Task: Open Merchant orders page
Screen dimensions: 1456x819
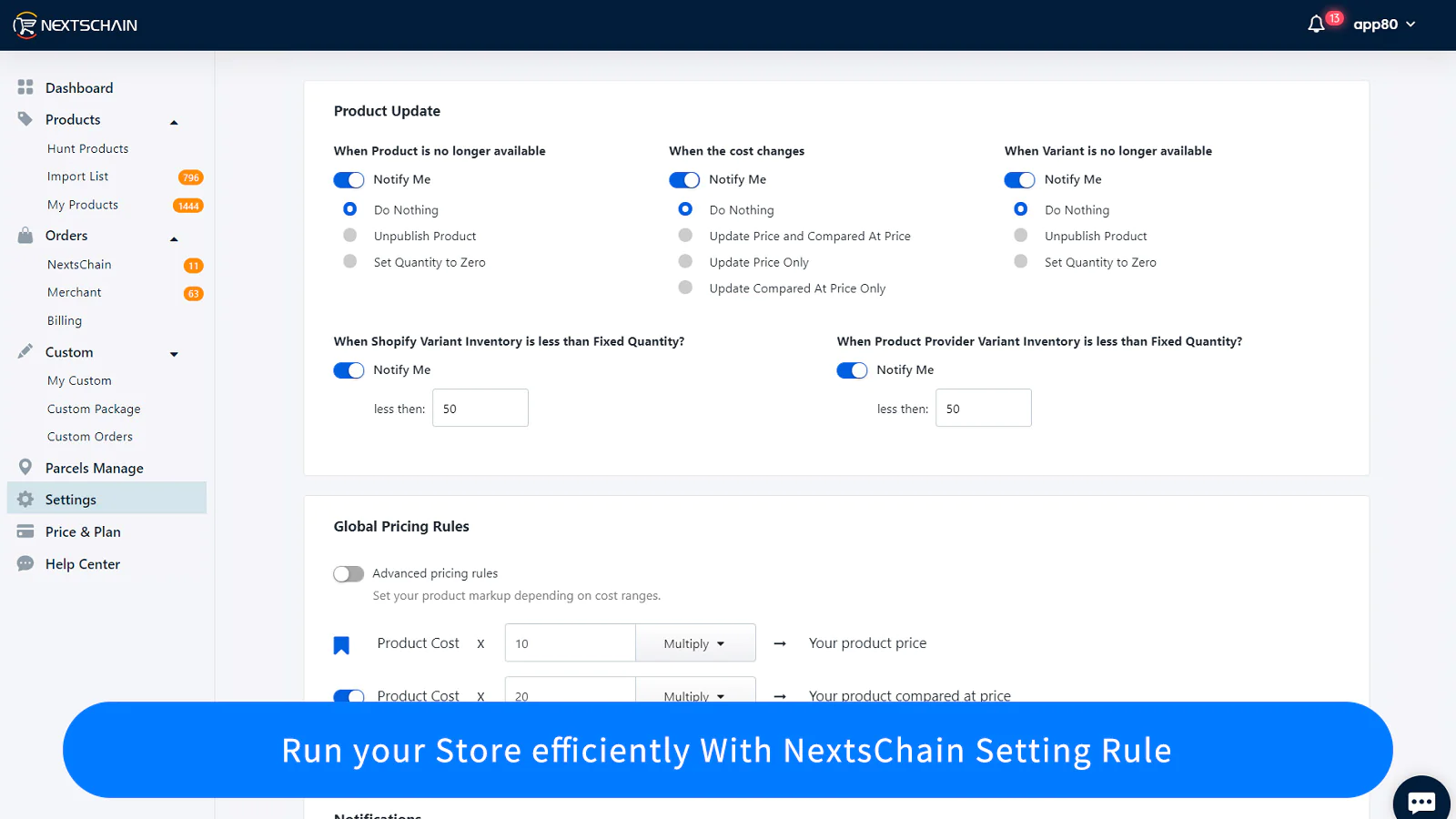Action: point(74,292)
